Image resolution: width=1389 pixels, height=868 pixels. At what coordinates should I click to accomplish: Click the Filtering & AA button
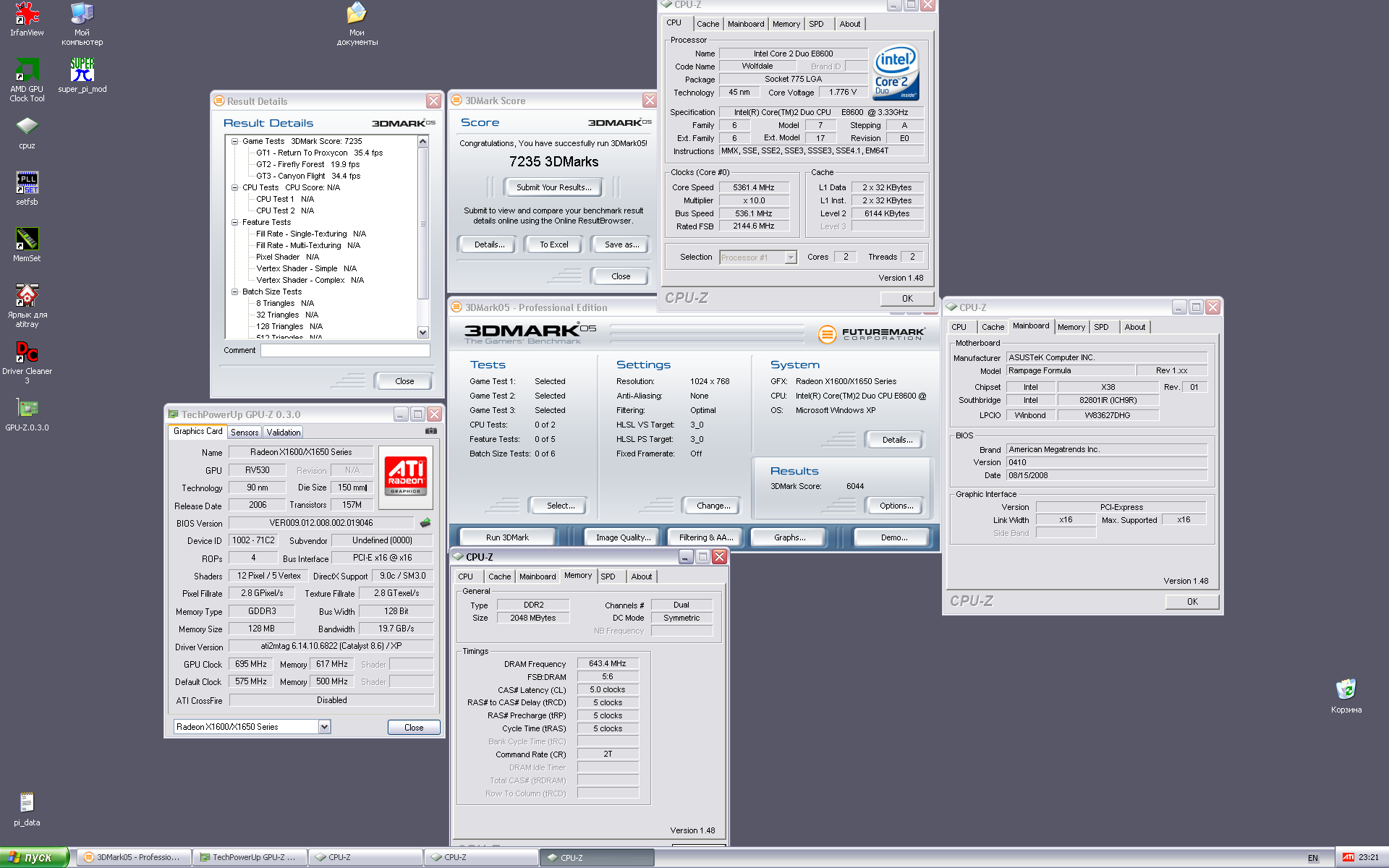pyautogui.click(x=705, y=537)
